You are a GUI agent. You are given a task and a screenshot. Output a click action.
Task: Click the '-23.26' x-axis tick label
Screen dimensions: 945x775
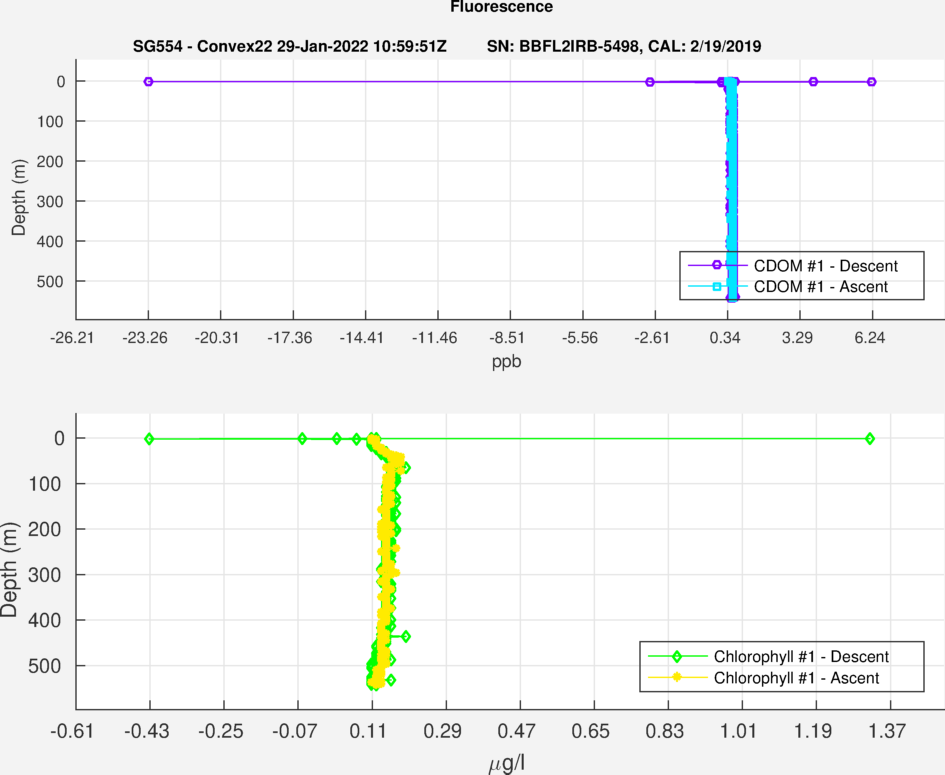[x=145, y=337]
